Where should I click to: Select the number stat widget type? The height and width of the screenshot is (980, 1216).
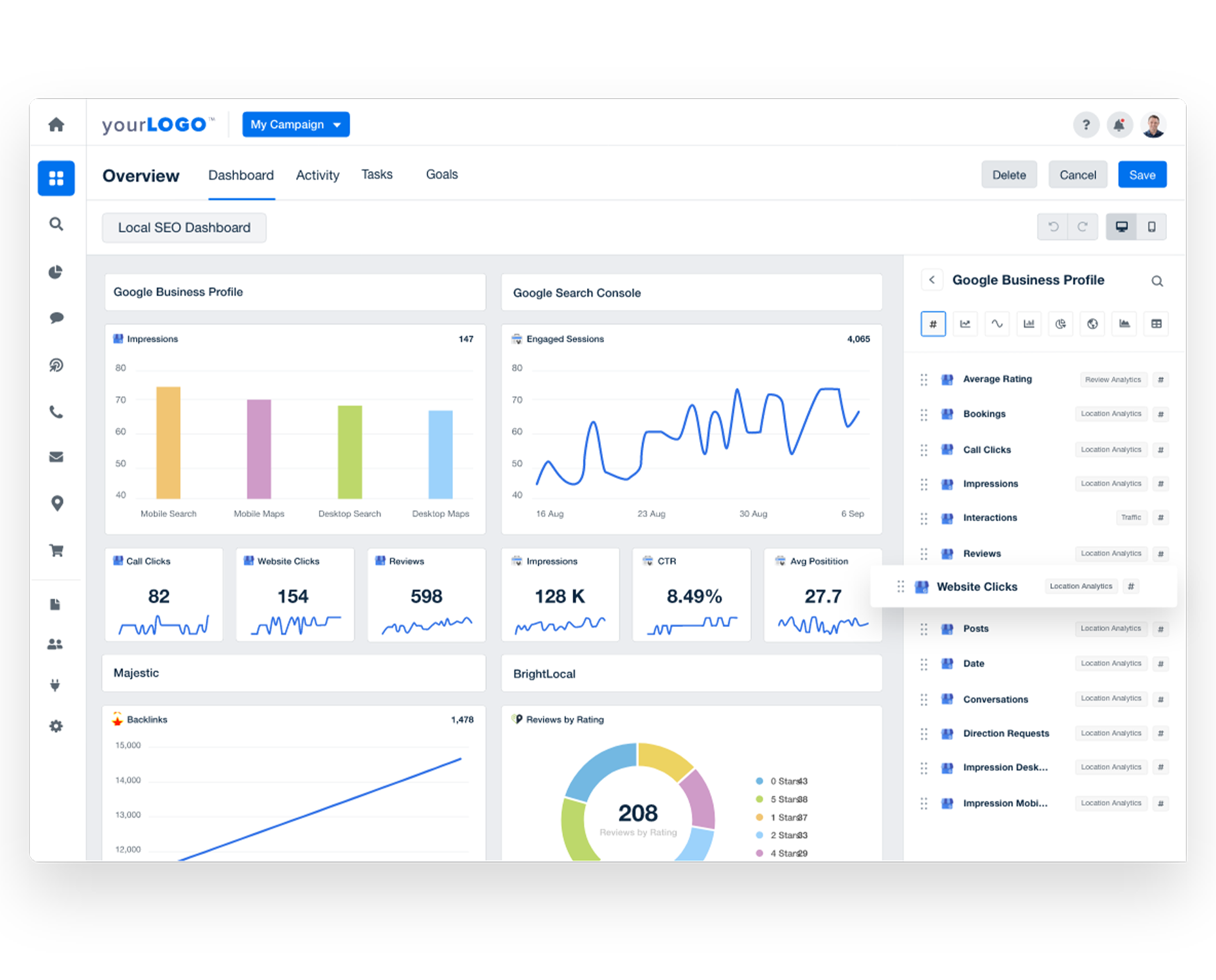tap(933, 324)
